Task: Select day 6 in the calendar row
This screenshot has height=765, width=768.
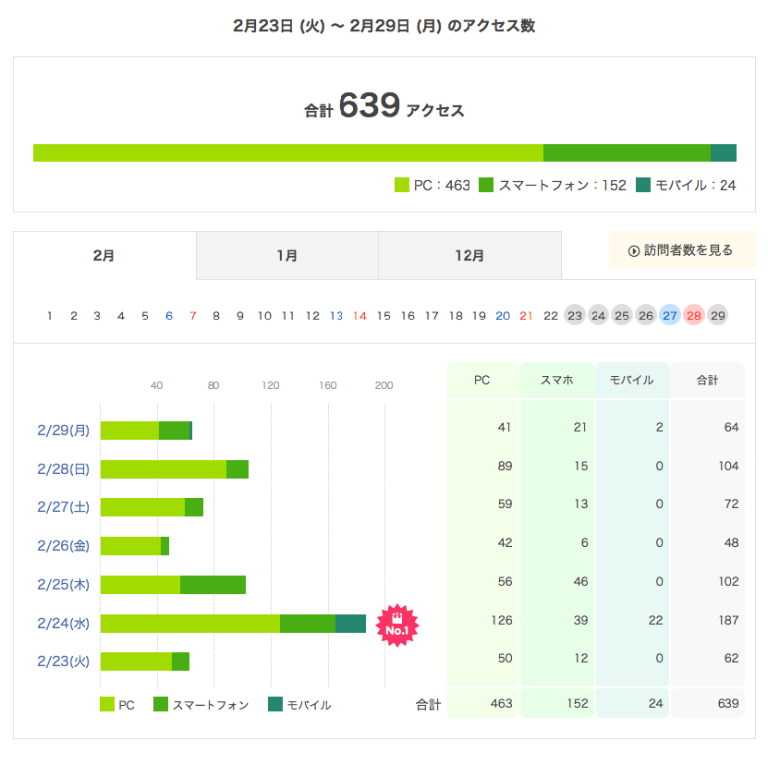Action: pos(169,316)
